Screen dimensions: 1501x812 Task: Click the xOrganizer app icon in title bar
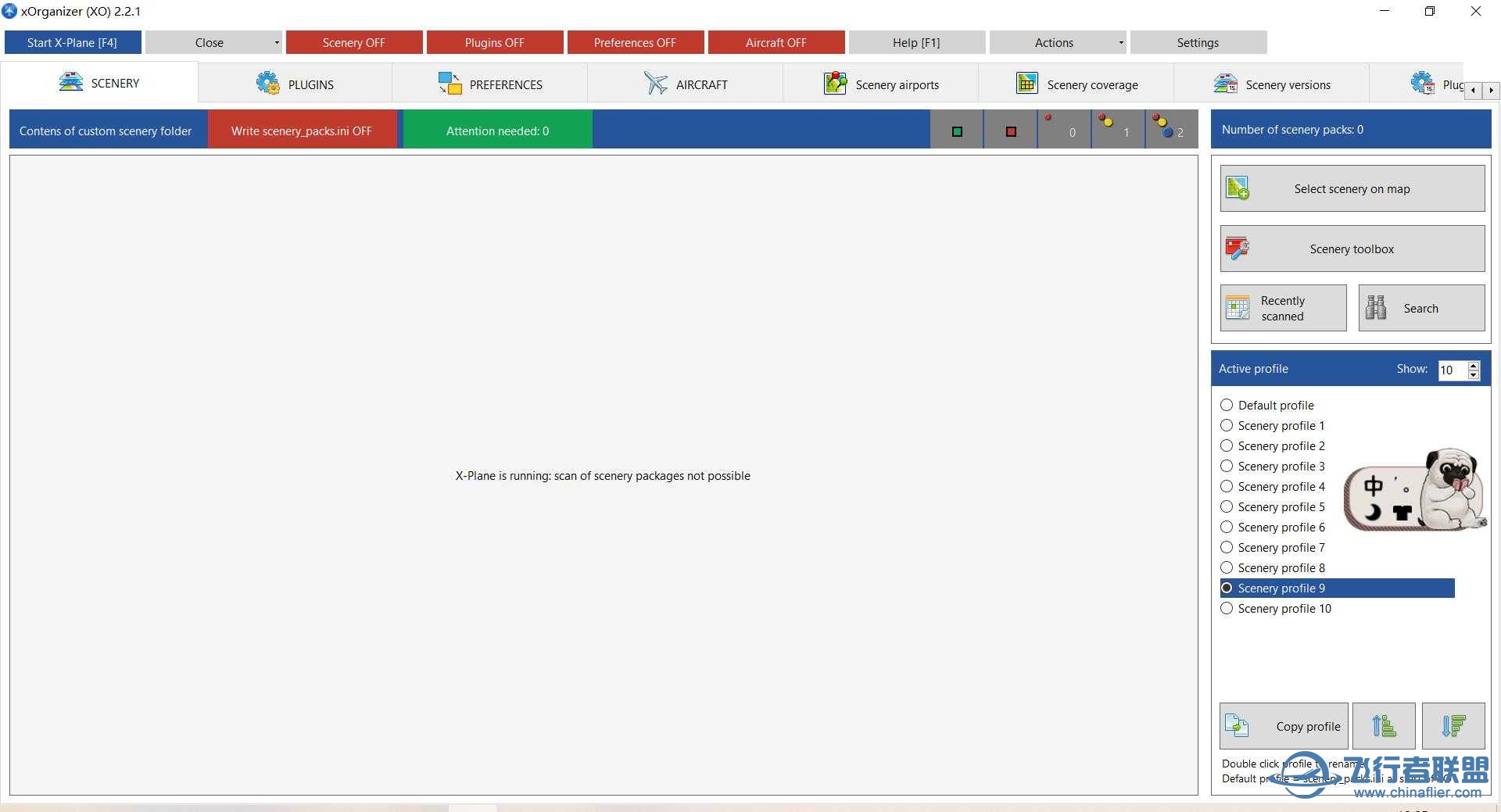tap(9, 11)
